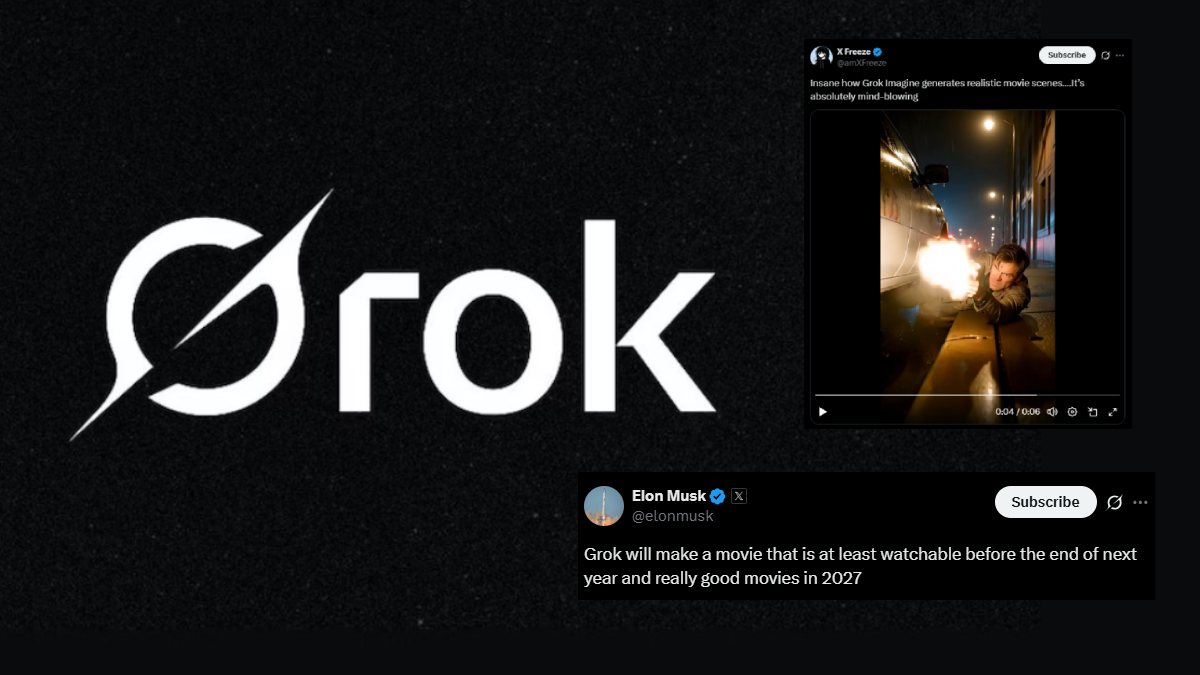Click X Freeze's profile avatar

point(822,56)
